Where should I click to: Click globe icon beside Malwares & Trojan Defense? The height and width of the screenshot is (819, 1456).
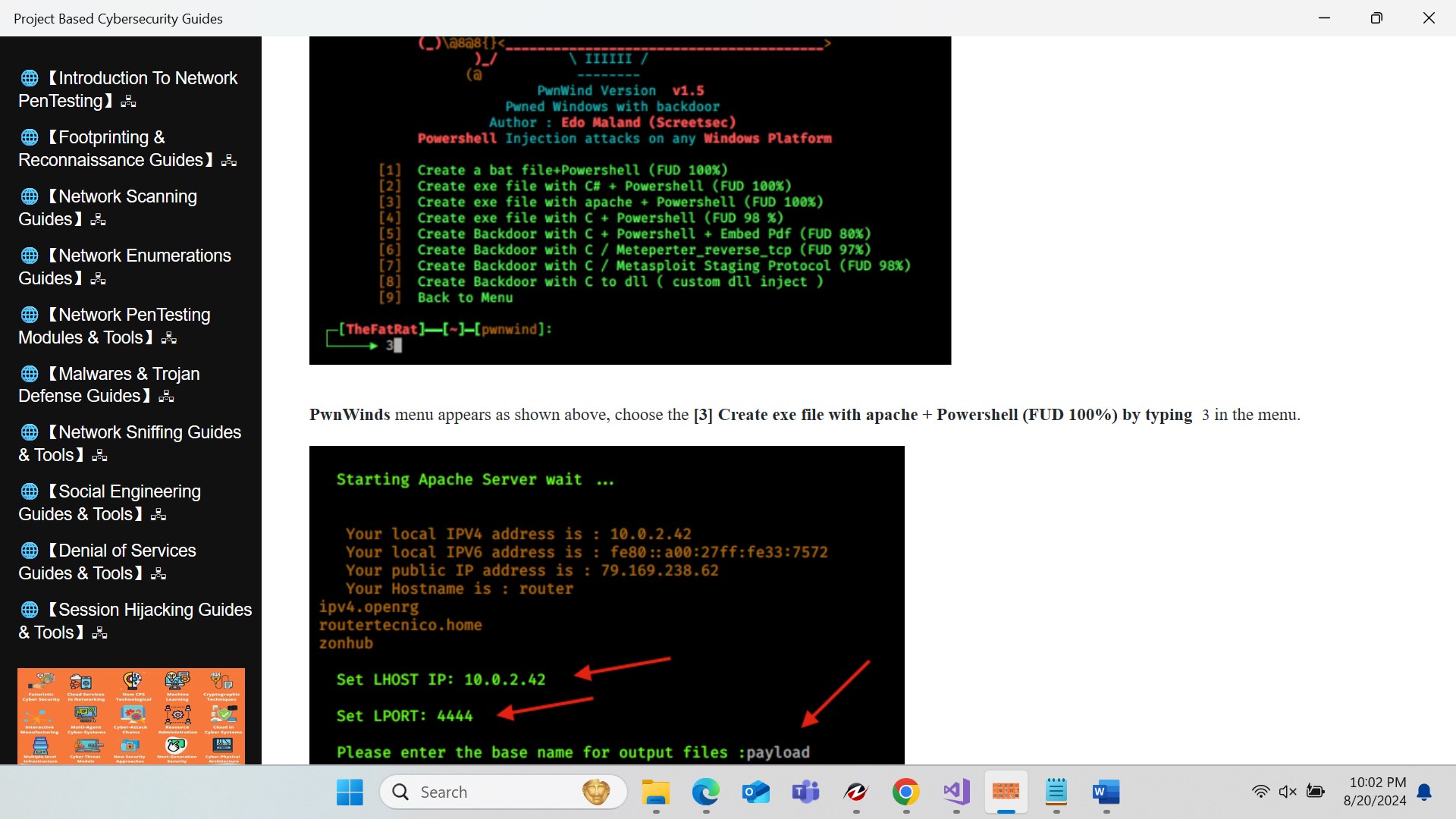[30, 374]
